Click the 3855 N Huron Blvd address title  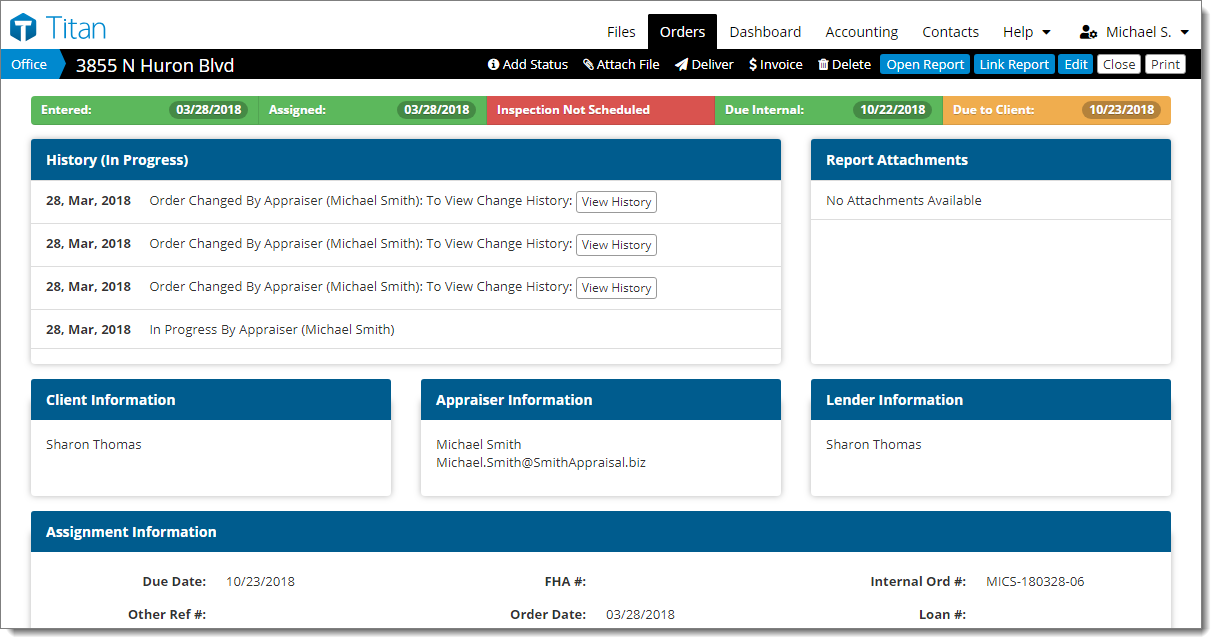[x=155, y=66]
